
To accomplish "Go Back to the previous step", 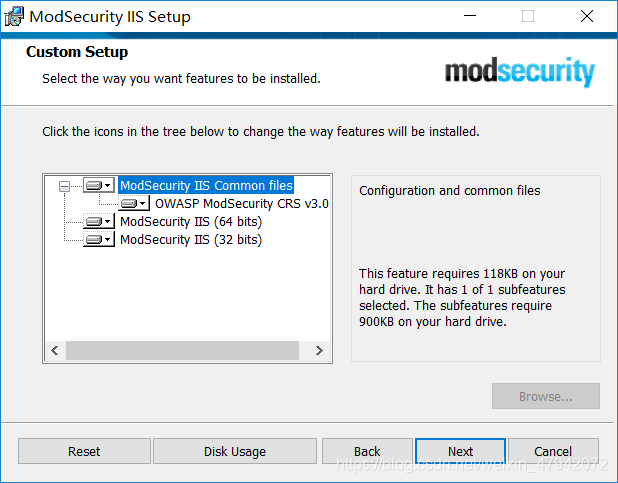I will tap(367, 451).
